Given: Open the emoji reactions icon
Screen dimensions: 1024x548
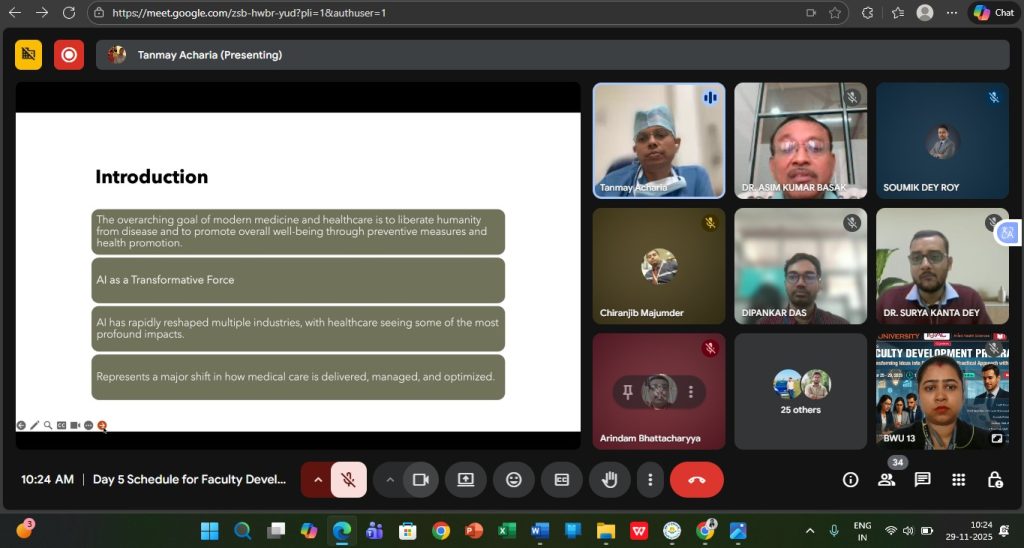Looking at the screenshot, I should 514,480.
